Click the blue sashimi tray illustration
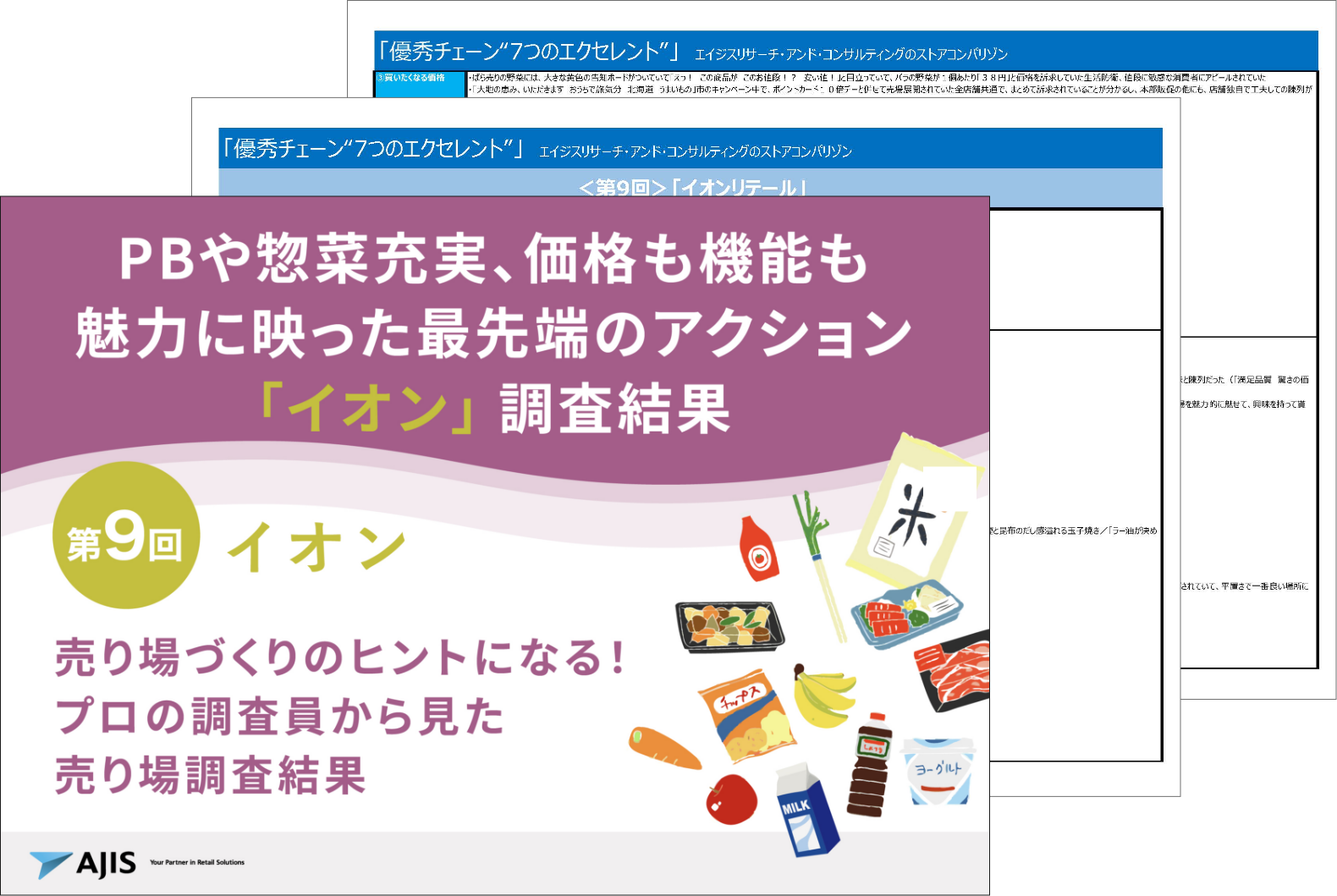This screenshot has width=1337, height=896. coord(906,613)
